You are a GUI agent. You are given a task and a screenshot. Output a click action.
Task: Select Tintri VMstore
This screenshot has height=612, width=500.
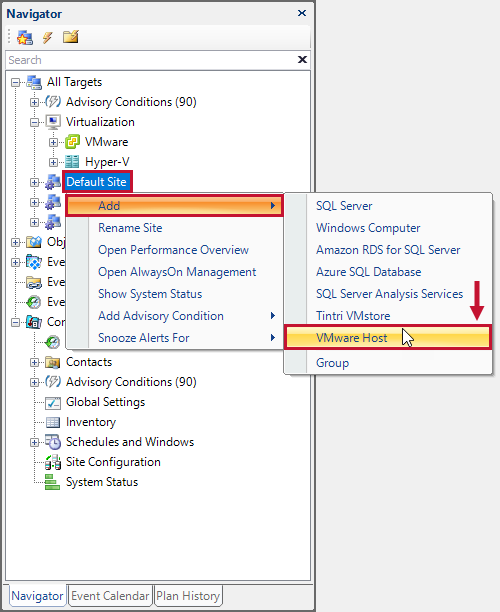(x=388, y=316)
